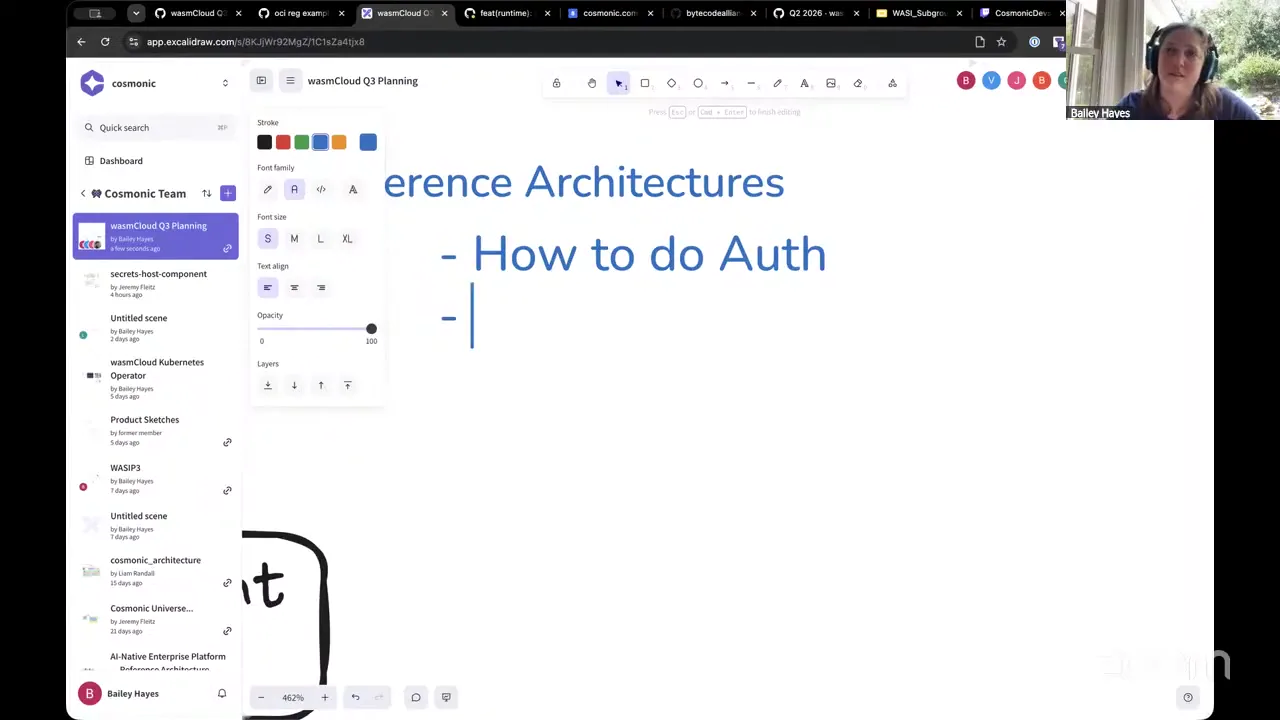Screen dimensions: 1280x720
Task: Click the share link icon on Cosmonic Universe
Action: point(227,631)
